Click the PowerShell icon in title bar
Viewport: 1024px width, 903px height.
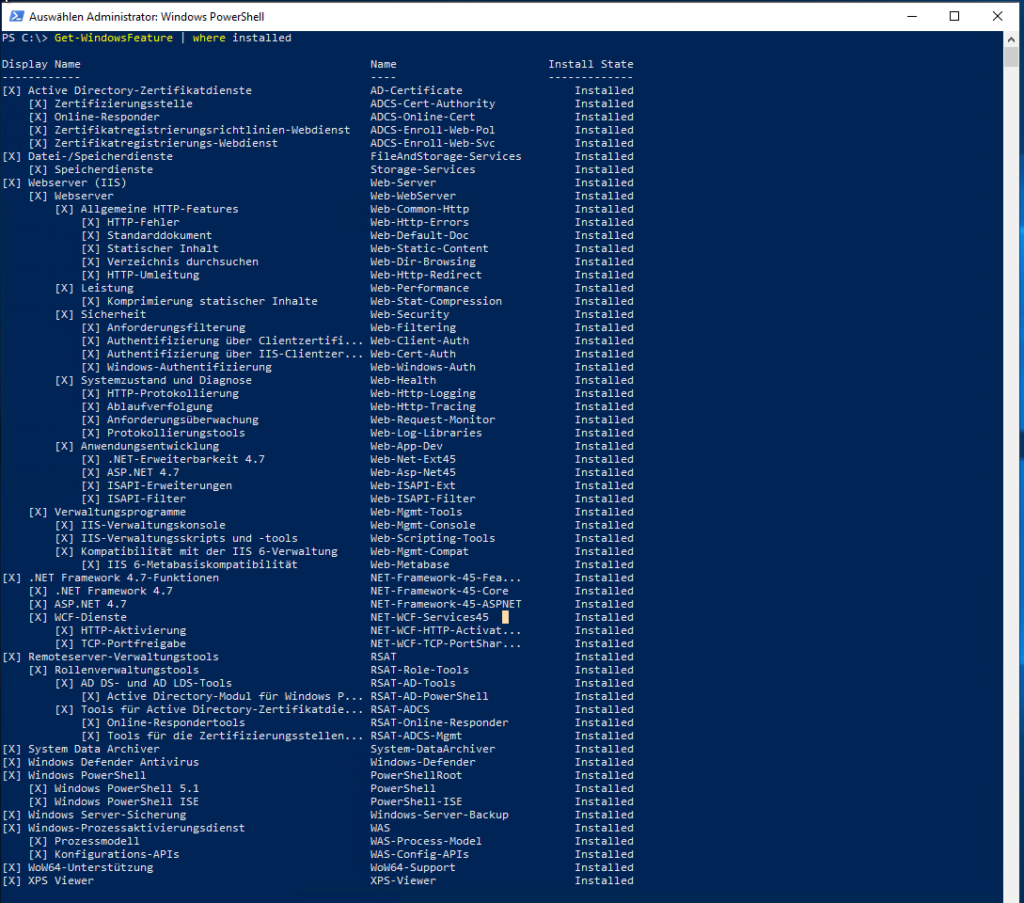[x=16, y=16]
